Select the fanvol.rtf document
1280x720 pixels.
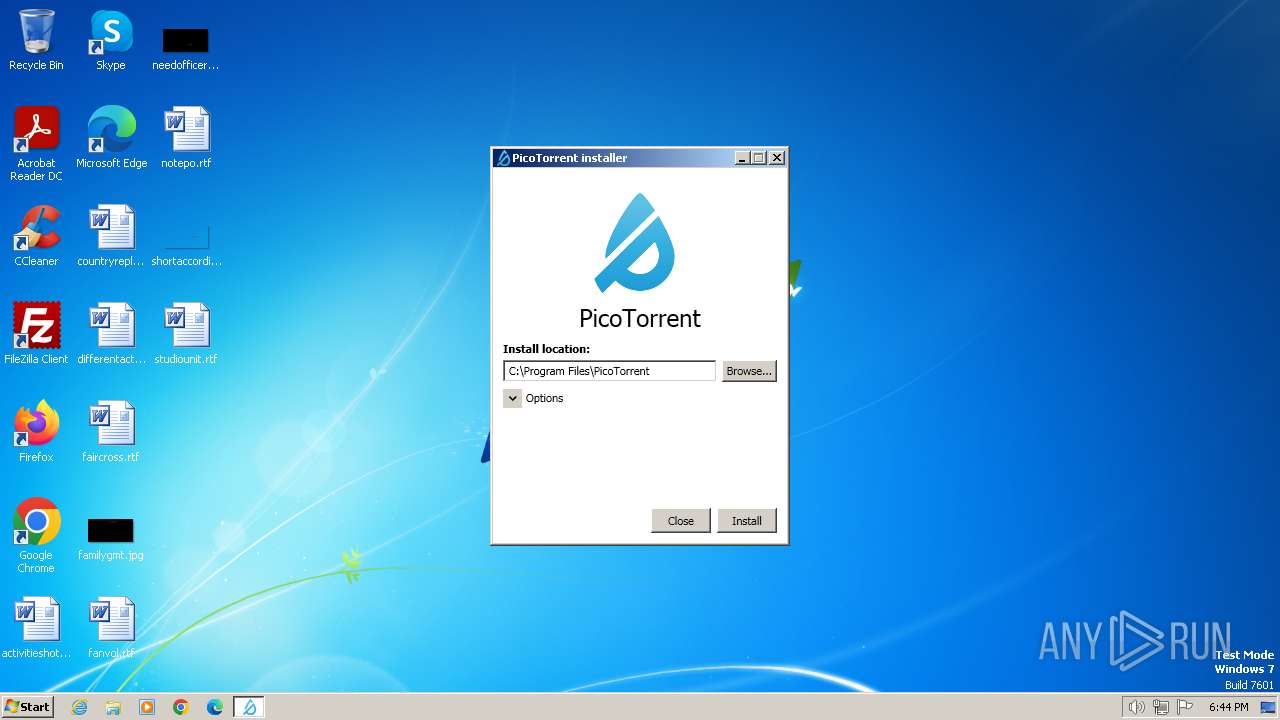(111, 628)
